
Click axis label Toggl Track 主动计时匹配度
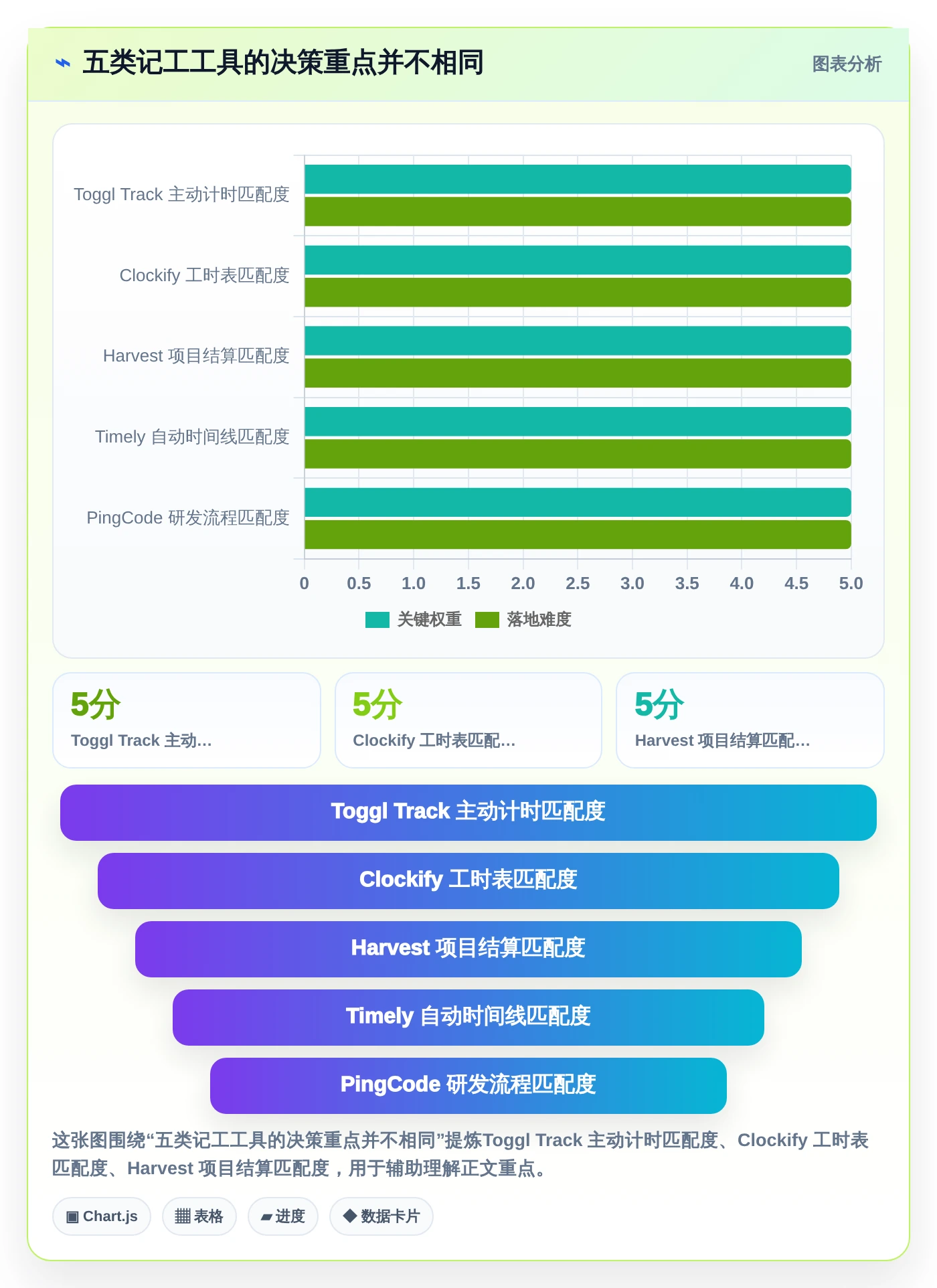[181, 195]
